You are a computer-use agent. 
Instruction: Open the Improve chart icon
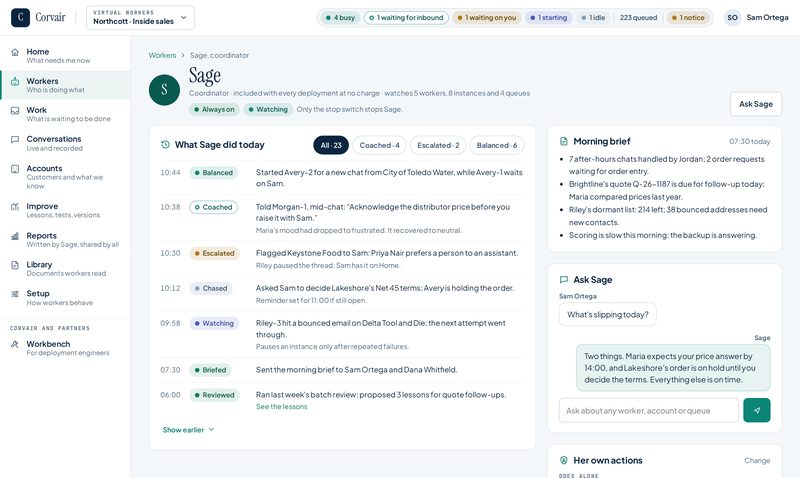[x=15, y=207]
